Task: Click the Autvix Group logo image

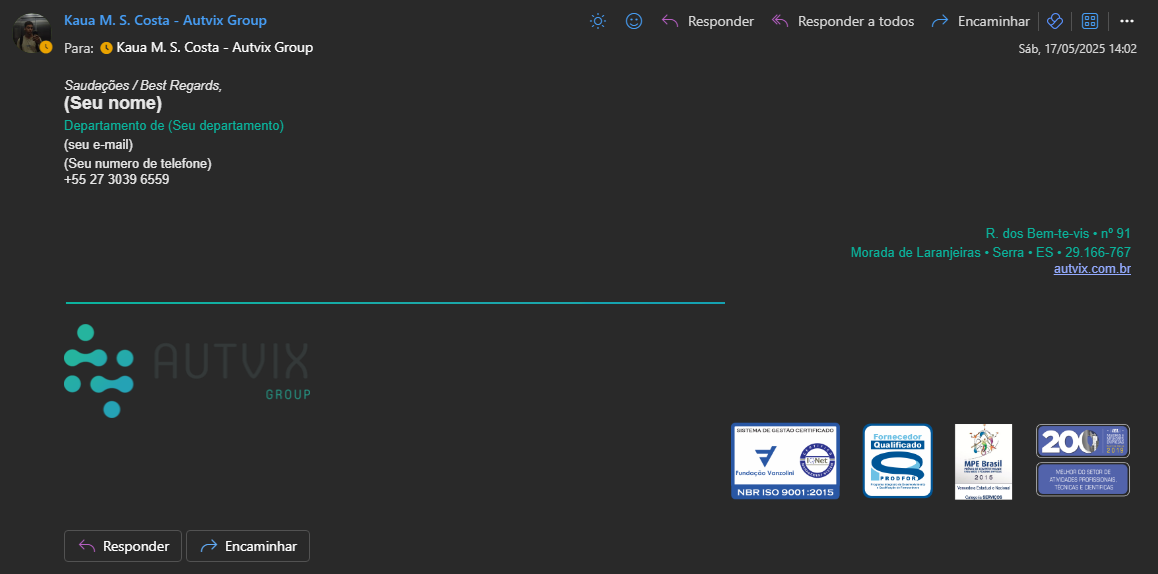Action: [x=187, y=371]
